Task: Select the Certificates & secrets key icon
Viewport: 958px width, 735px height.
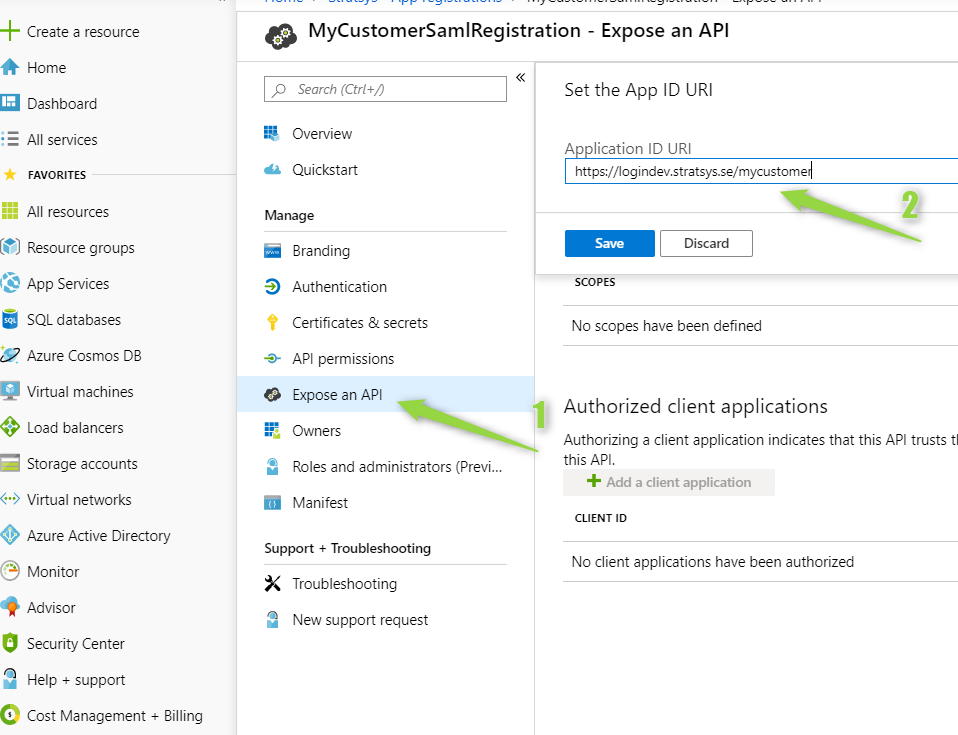Action: tap(272, 323)
